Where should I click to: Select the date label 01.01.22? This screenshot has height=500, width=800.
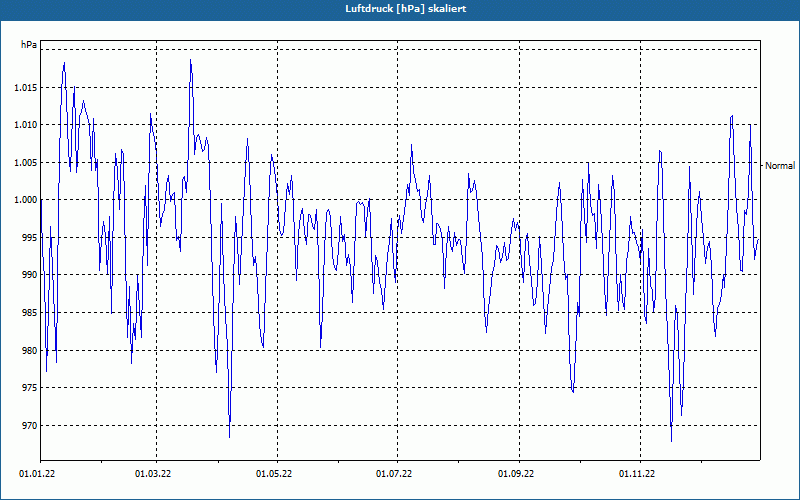(x=37, y=474)
